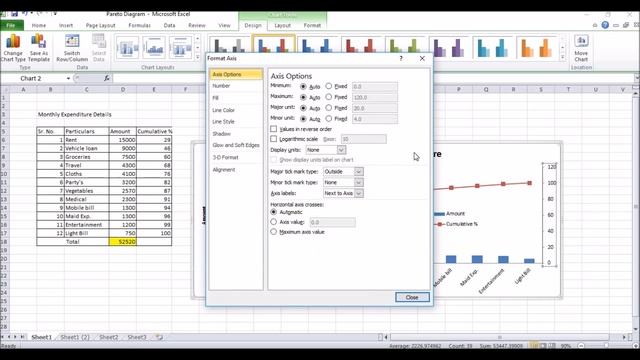Open Major tick mark type dropdown
This screenshot has width=640, height=360.
358,171
